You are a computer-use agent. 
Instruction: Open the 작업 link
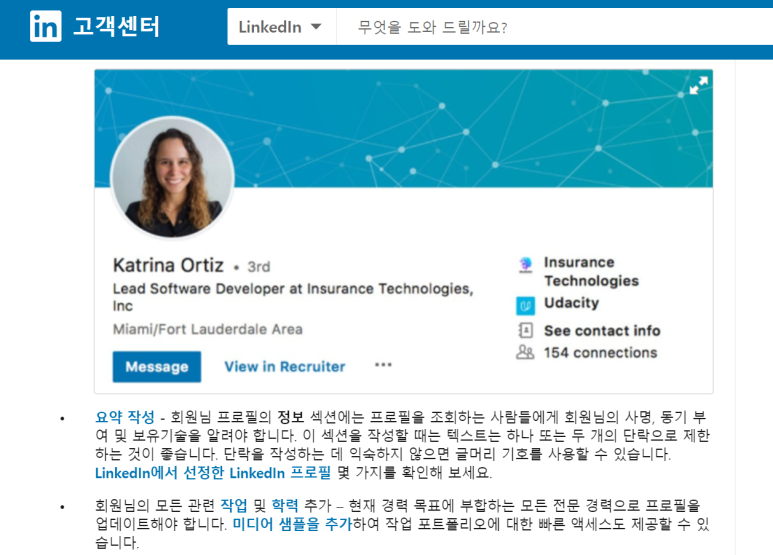coord(234,505)
